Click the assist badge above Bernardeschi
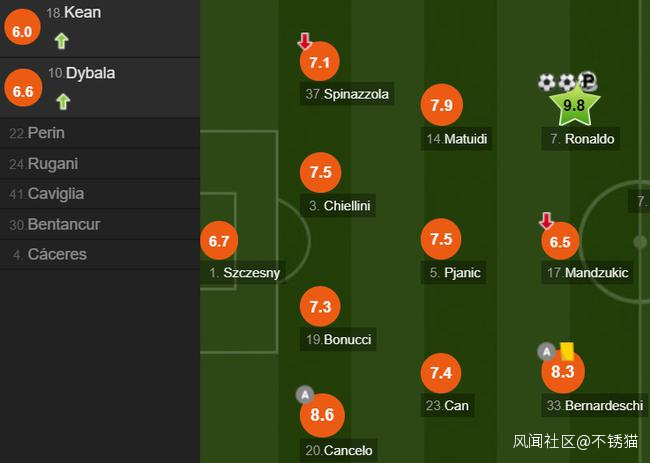 pyautogui.click(x=546, y=351)
